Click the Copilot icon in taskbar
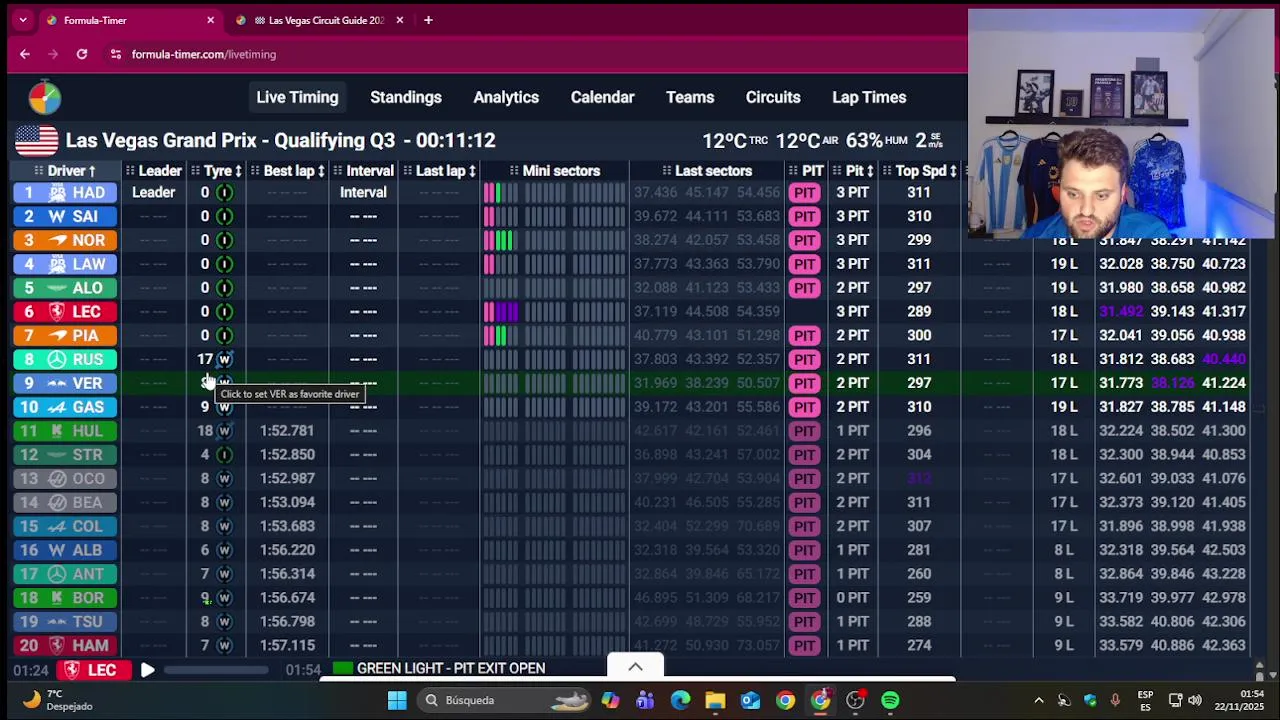The height and width of the screenshot is (720, 1280). (x=610, y=700)
